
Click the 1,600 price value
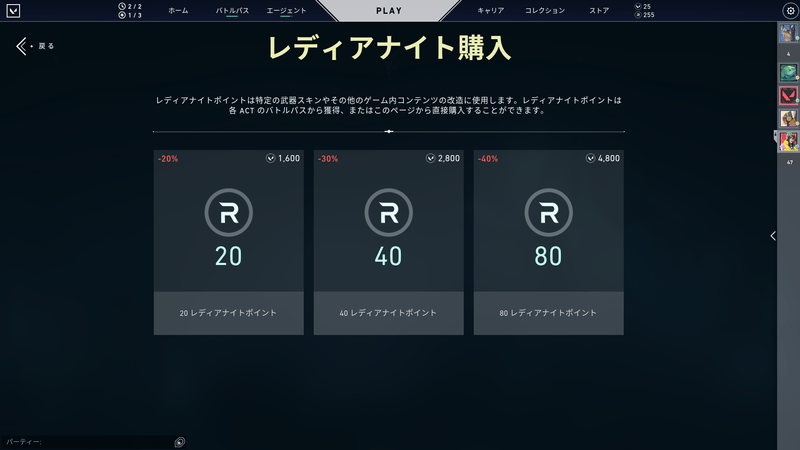point(289,159)
